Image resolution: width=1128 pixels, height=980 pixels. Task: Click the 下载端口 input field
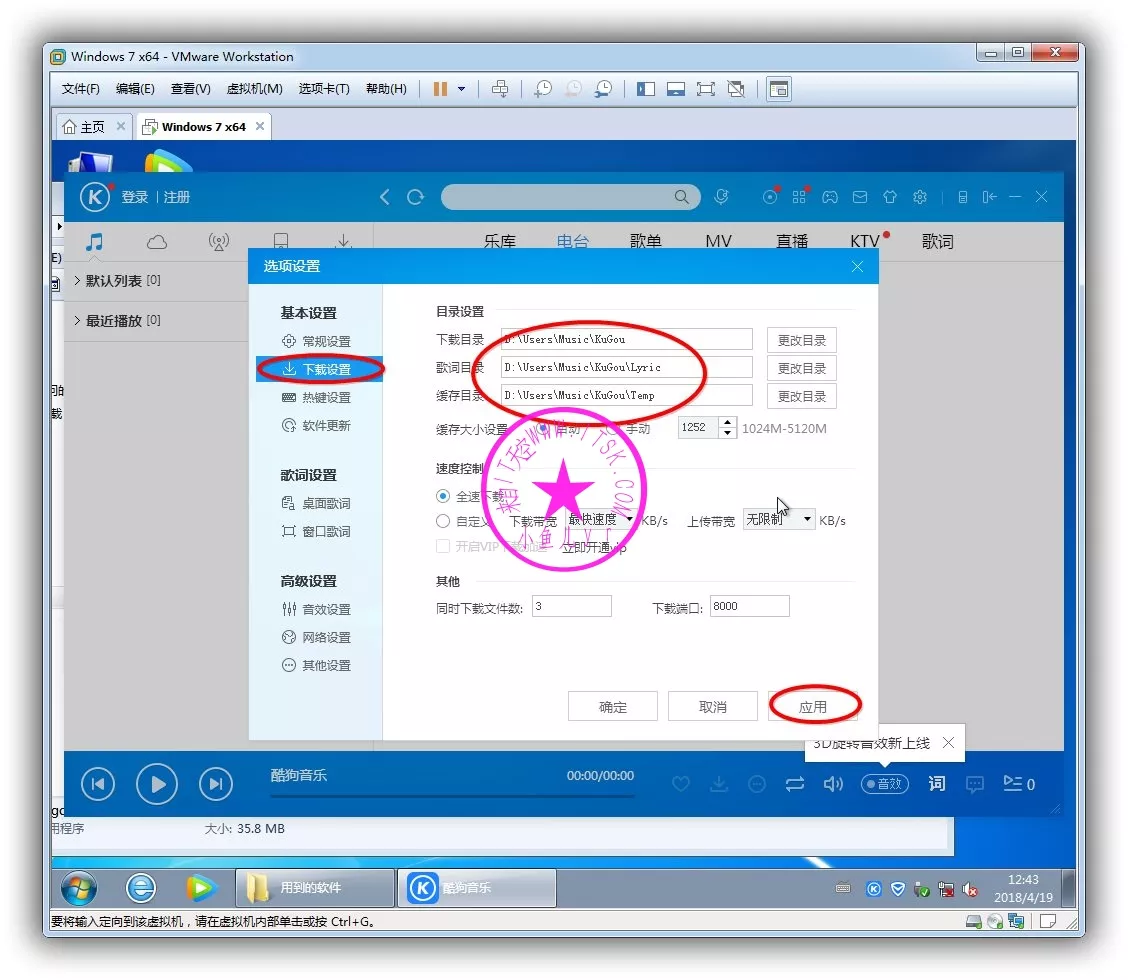(749, 606)
